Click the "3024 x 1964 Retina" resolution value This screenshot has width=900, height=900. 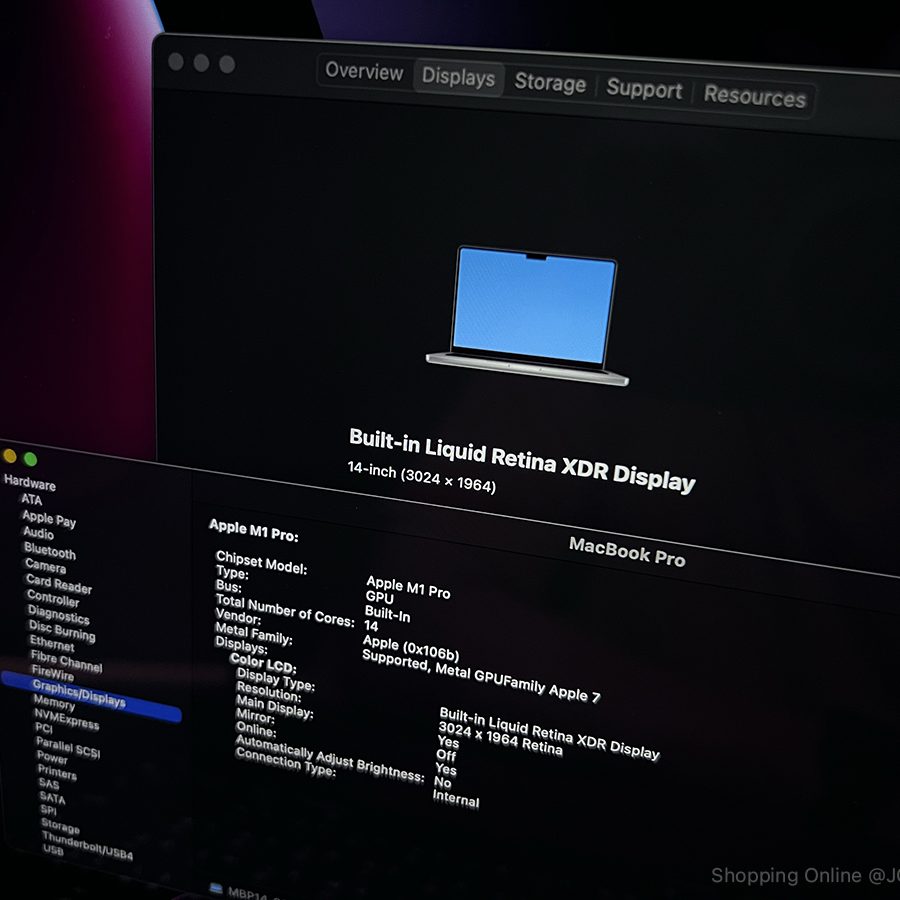(500, 739)
